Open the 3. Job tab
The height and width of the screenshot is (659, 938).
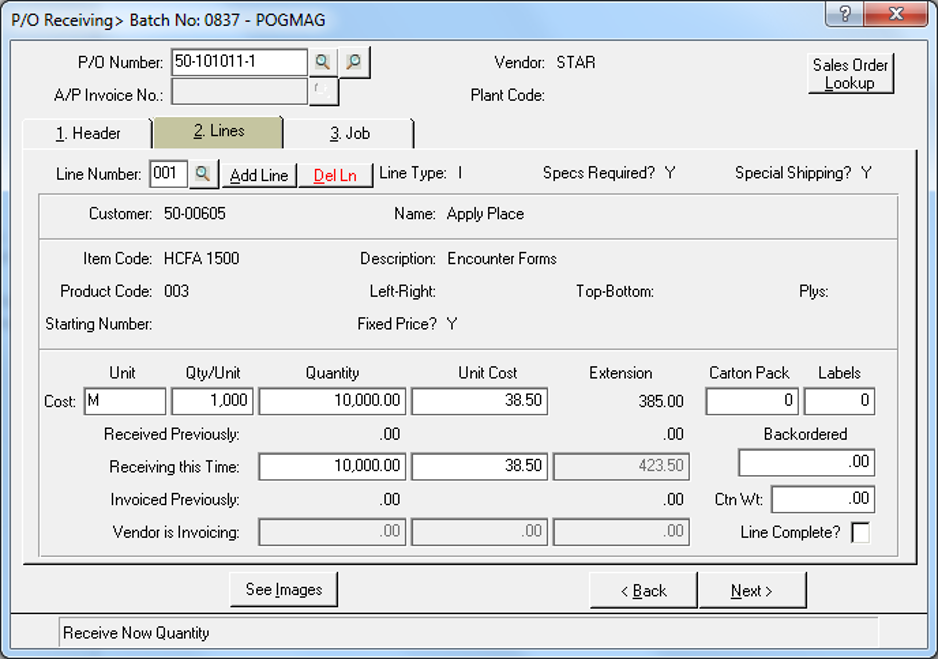pyautogui.click(x=349, y=133)
